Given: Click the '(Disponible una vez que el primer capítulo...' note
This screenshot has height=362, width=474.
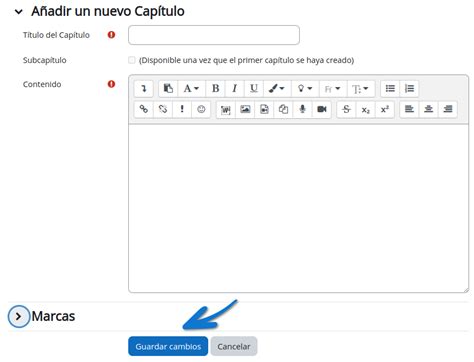Looking at the screenshot, I should pyautogui.click(x=246, y=60).
